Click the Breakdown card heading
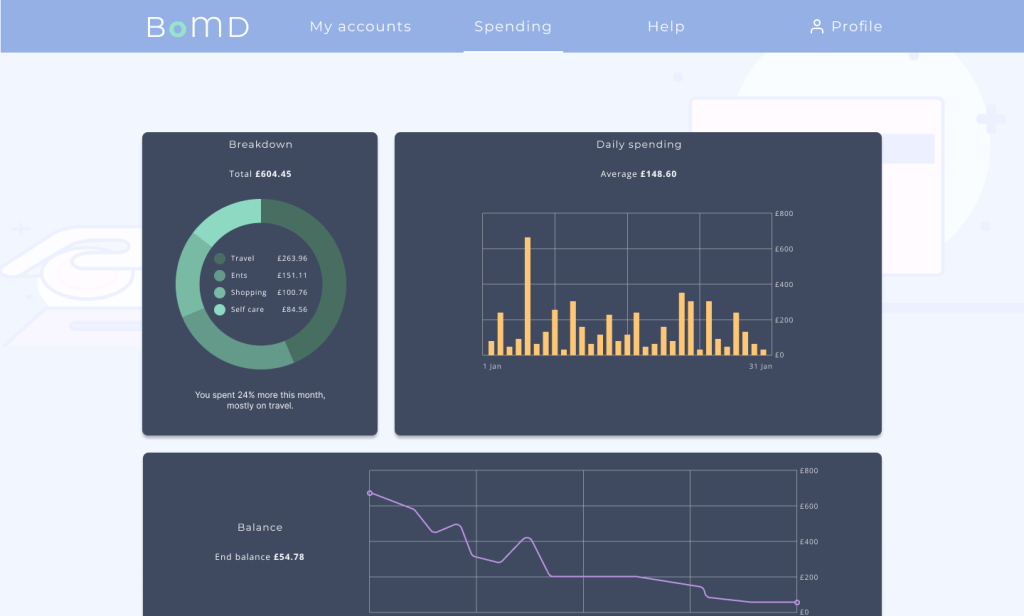1024x616 pixels. point(260,145)
